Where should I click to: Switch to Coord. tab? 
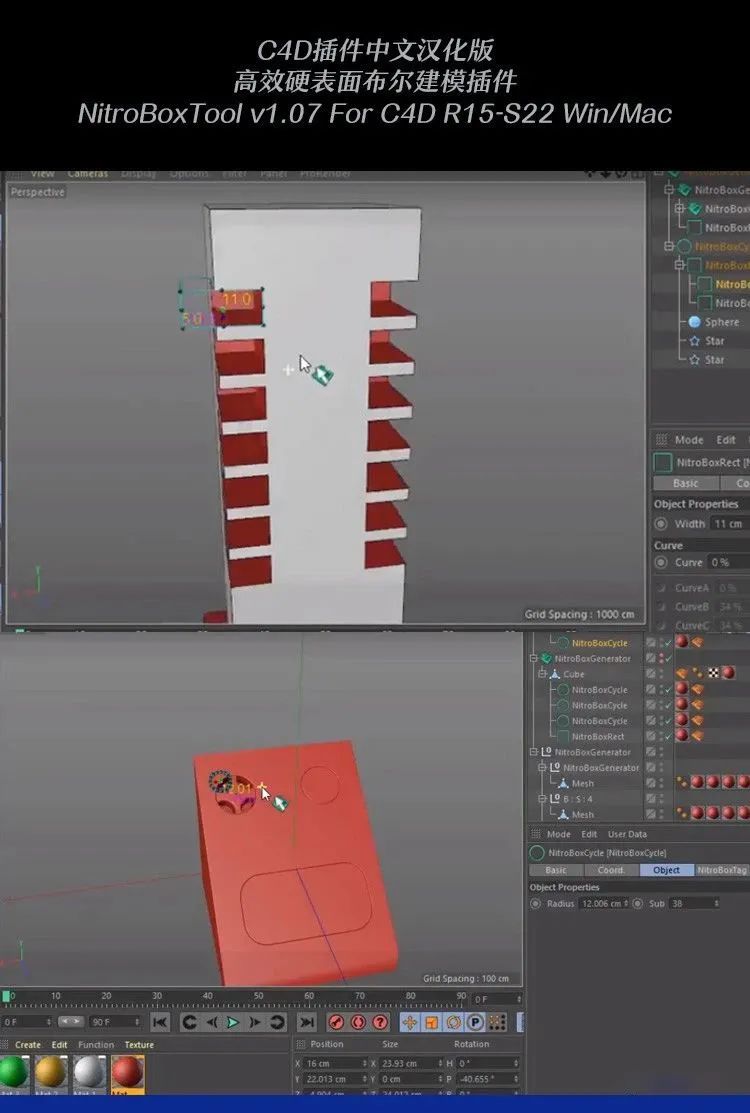click(611, 870)
